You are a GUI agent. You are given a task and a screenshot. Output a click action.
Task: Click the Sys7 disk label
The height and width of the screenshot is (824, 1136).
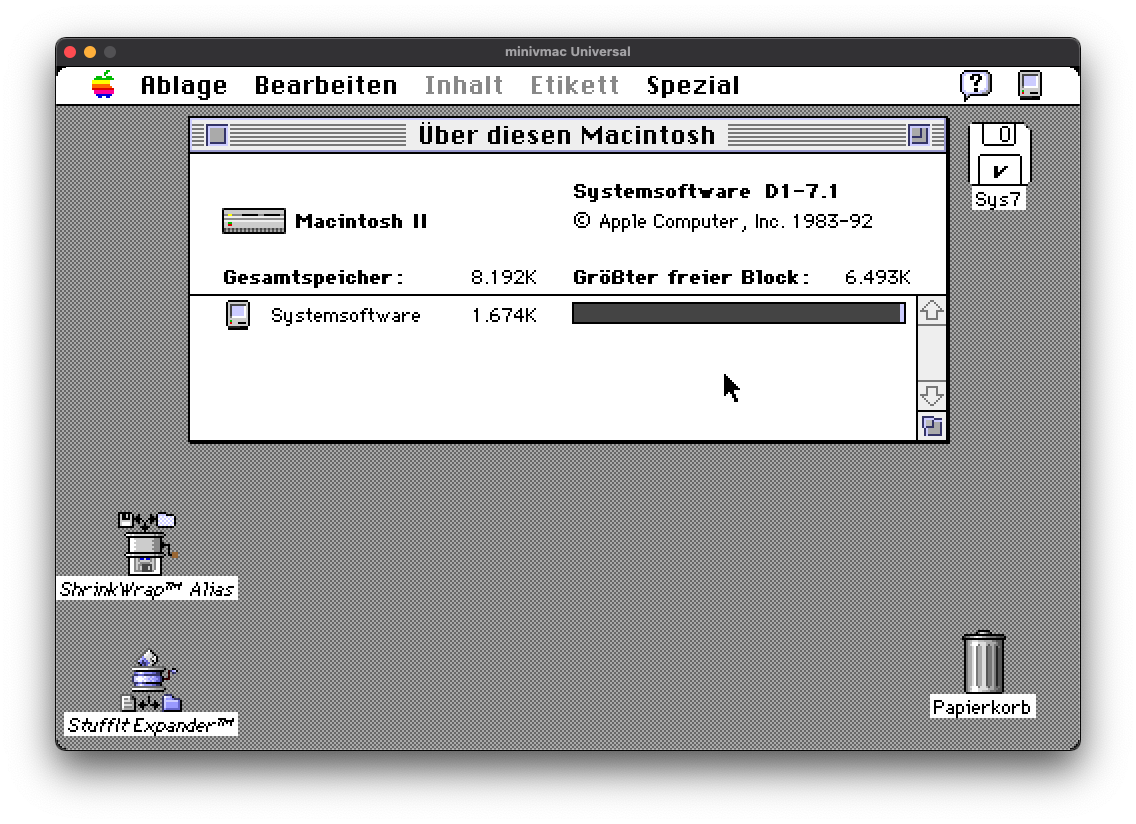998,199
